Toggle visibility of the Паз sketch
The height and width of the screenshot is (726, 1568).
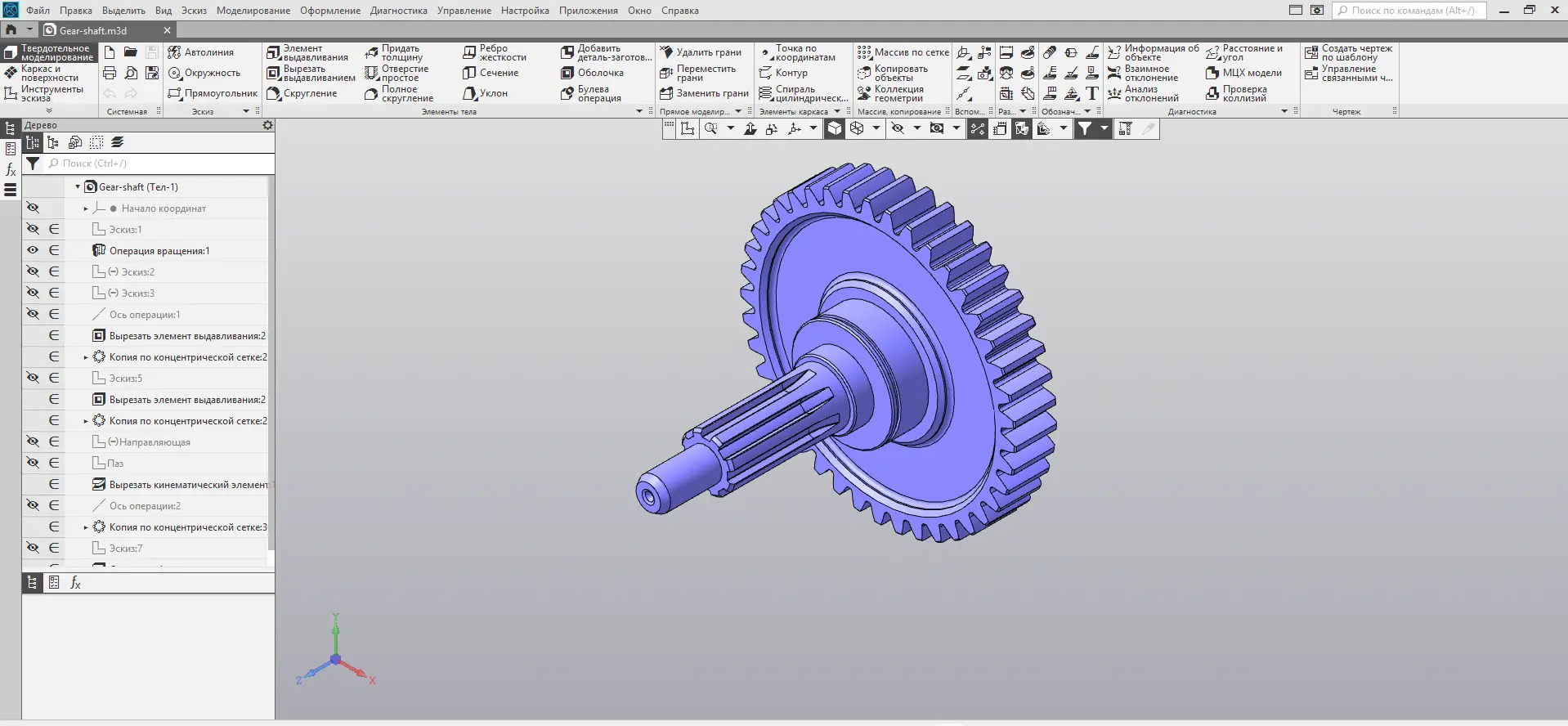[x=33, y=463]
